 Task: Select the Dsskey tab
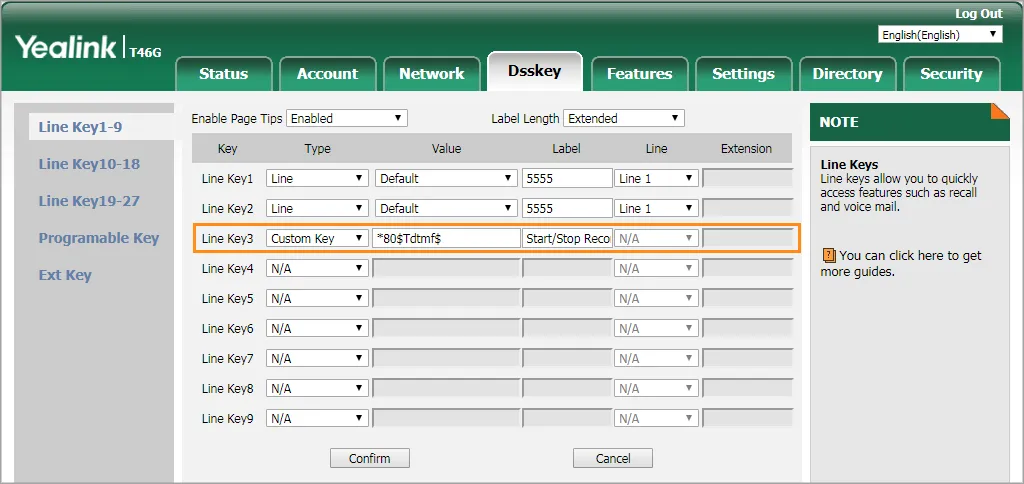(535, 71)
